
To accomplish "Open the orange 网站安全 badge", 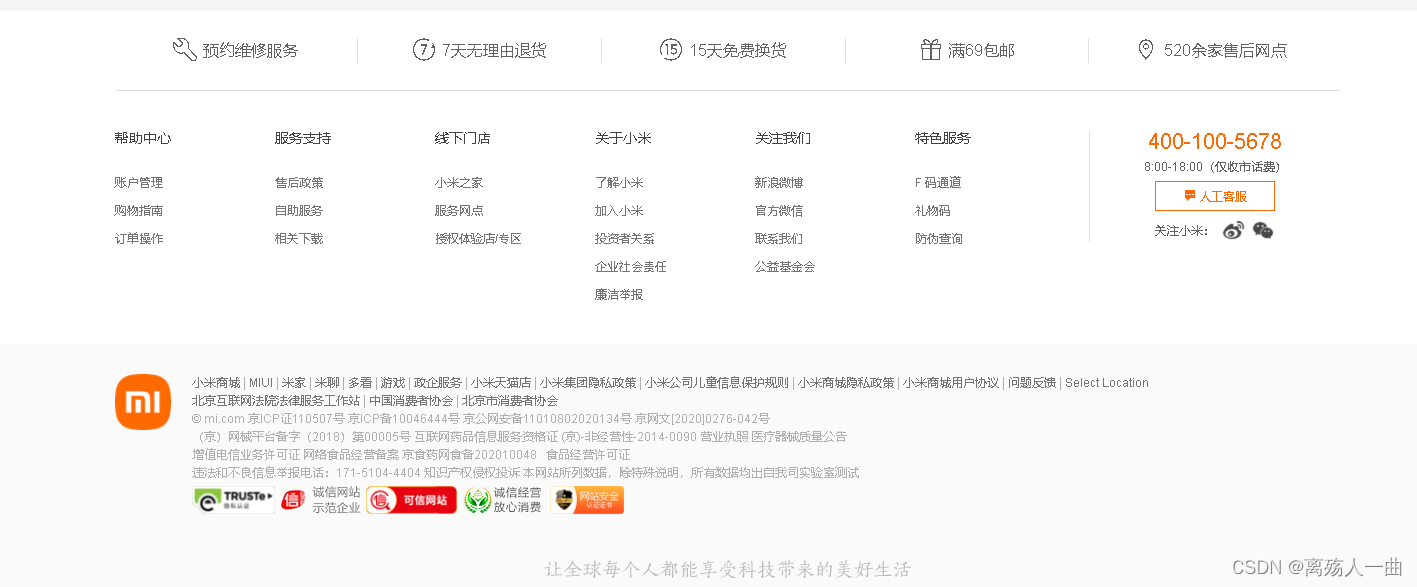I will click(587, 500).
